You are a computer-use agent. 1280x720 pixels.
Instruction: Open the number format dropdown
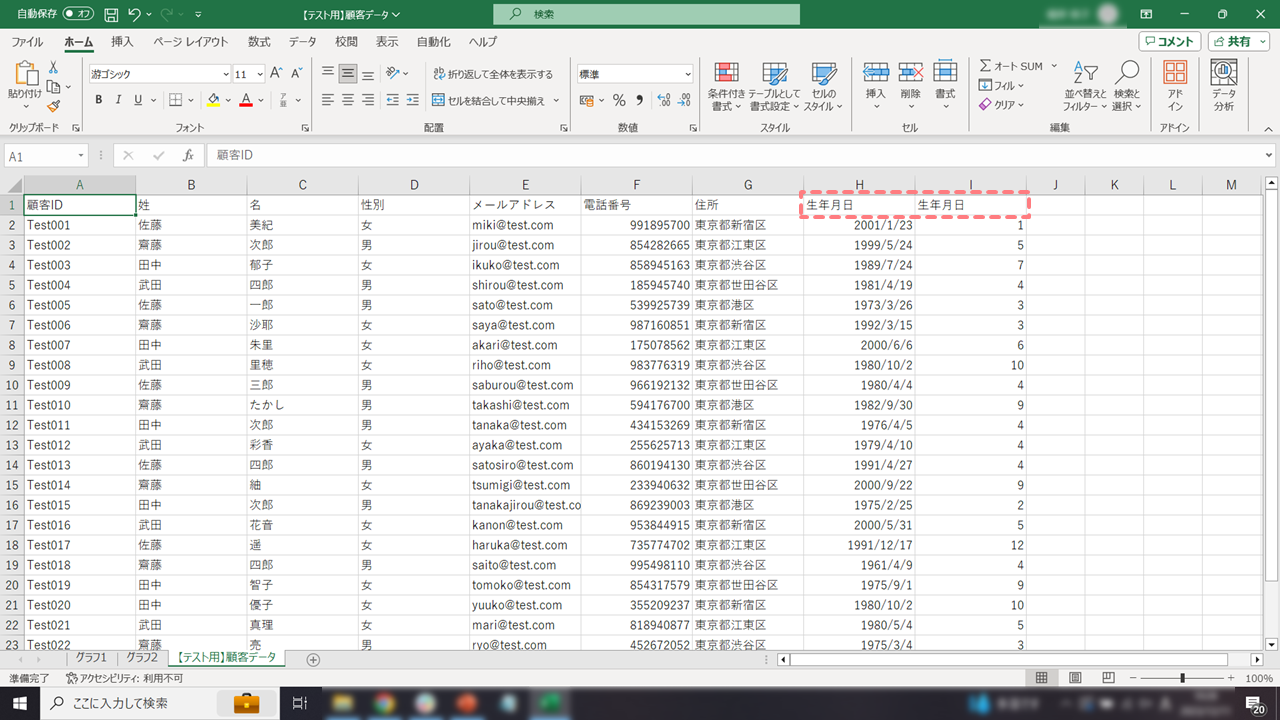pyautogui.click(x=687, y=74)
